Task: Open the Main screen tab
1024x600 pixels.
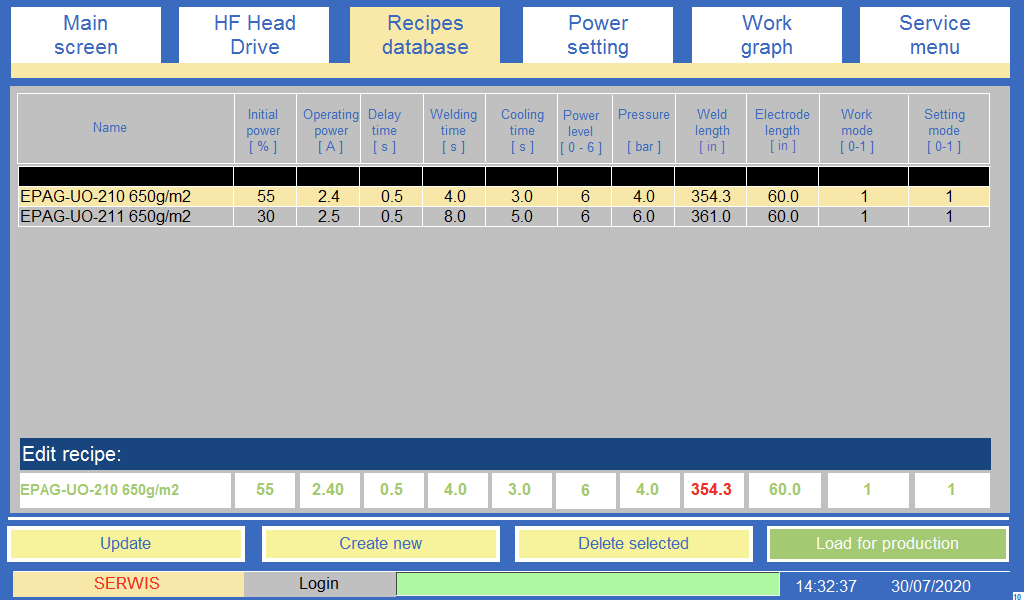Action: 85,35
